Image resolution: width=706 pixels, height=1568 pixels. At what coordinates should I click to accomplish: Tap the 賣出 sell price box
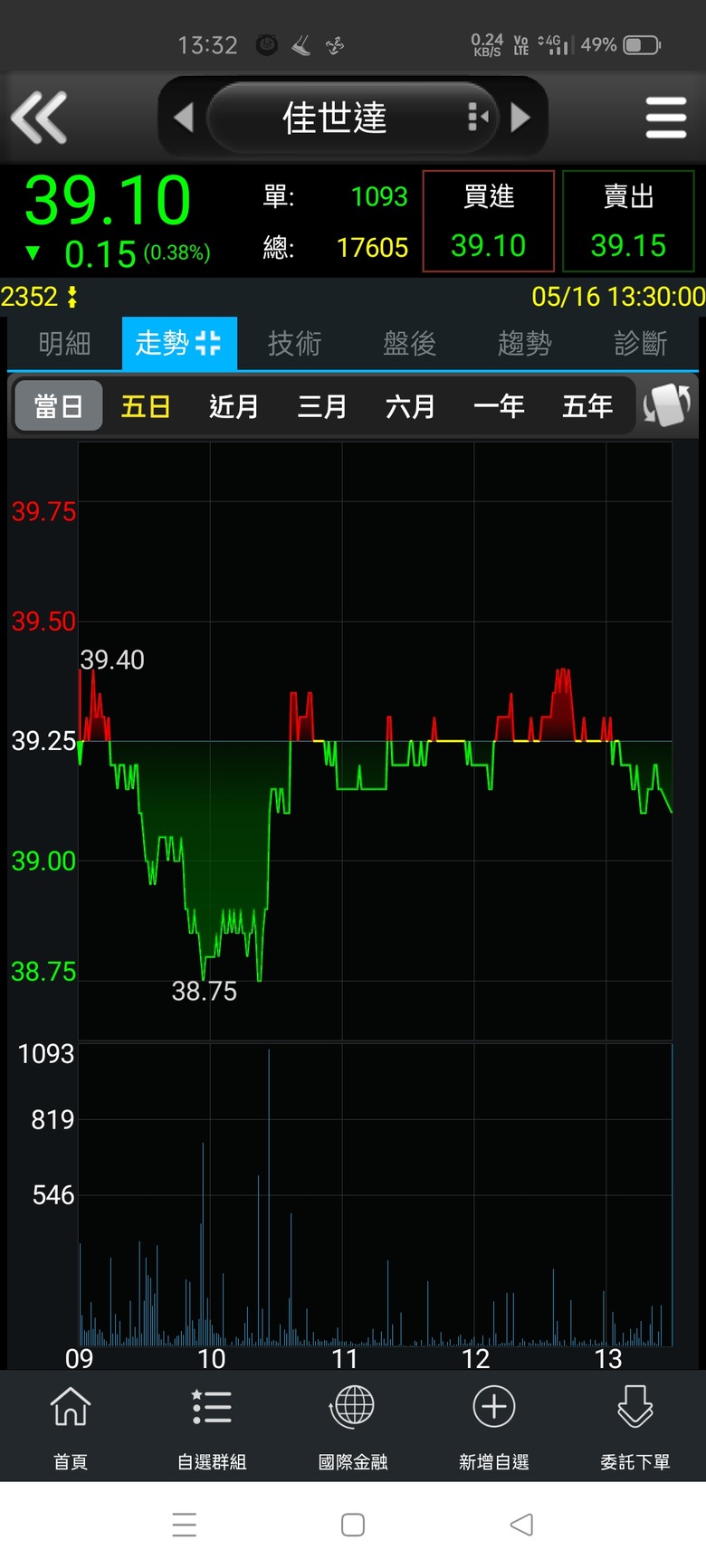point(628,221)
